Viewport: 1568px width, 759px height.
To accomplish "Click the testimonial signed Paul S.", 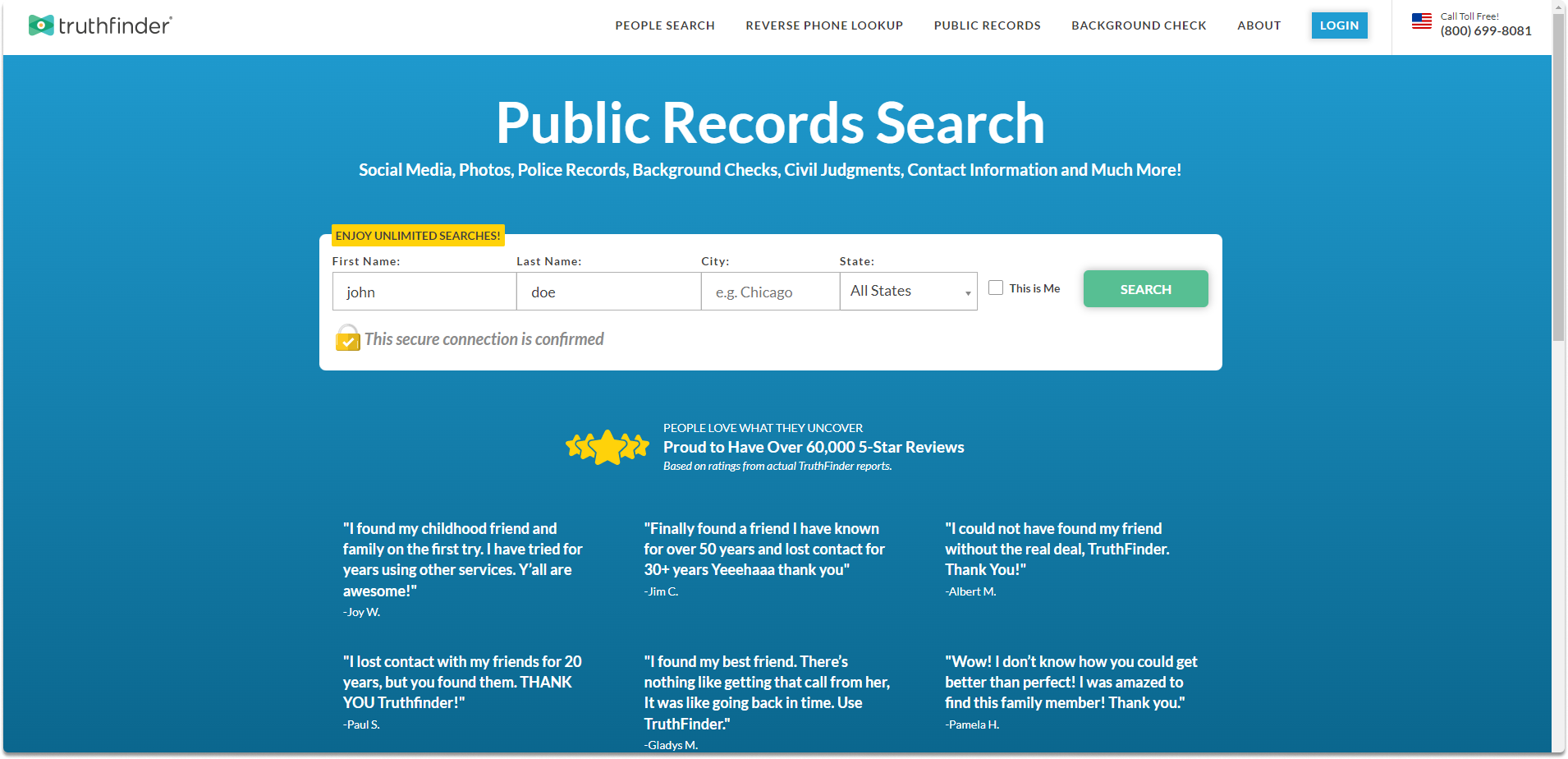I will coord(462,692).
